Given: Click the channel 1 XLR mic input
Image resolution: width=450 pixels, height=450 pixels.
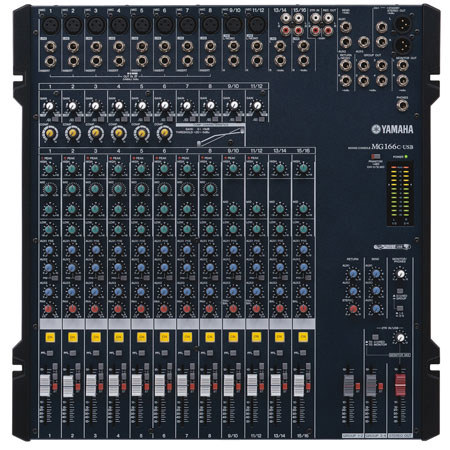Looking at the screenshot, I should pyautogui.click(x=50, y=25).
